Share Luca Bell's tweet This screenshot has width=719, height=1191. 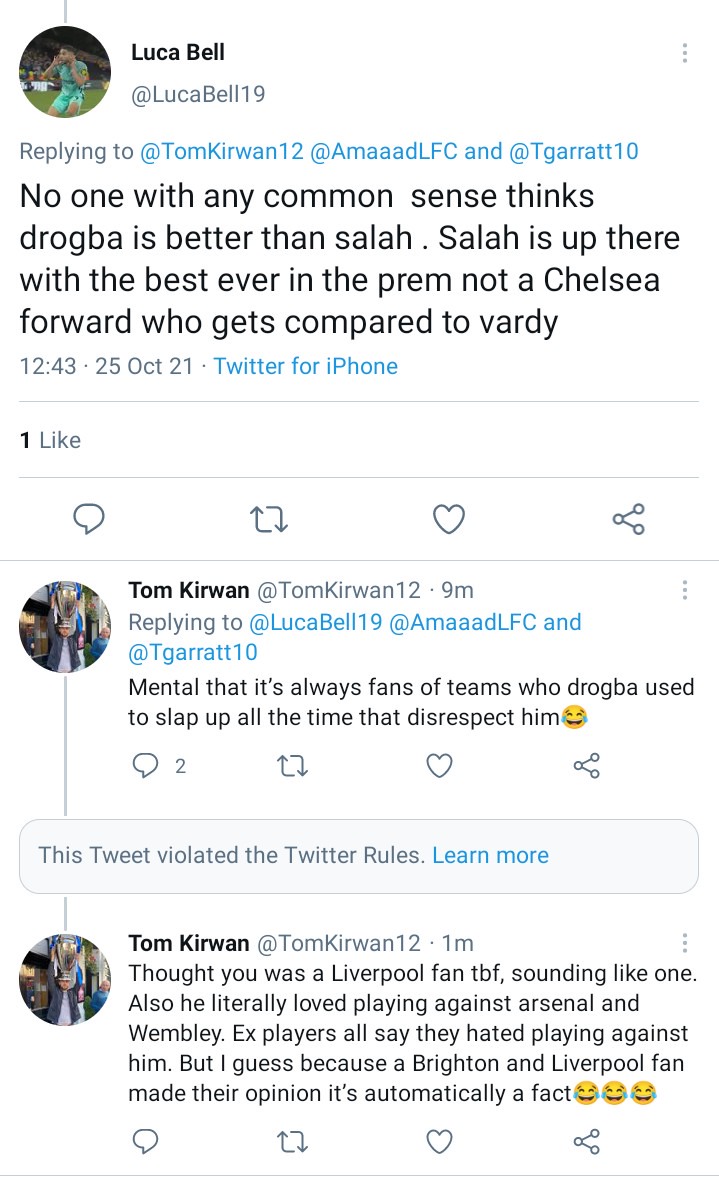click(629, 520)
